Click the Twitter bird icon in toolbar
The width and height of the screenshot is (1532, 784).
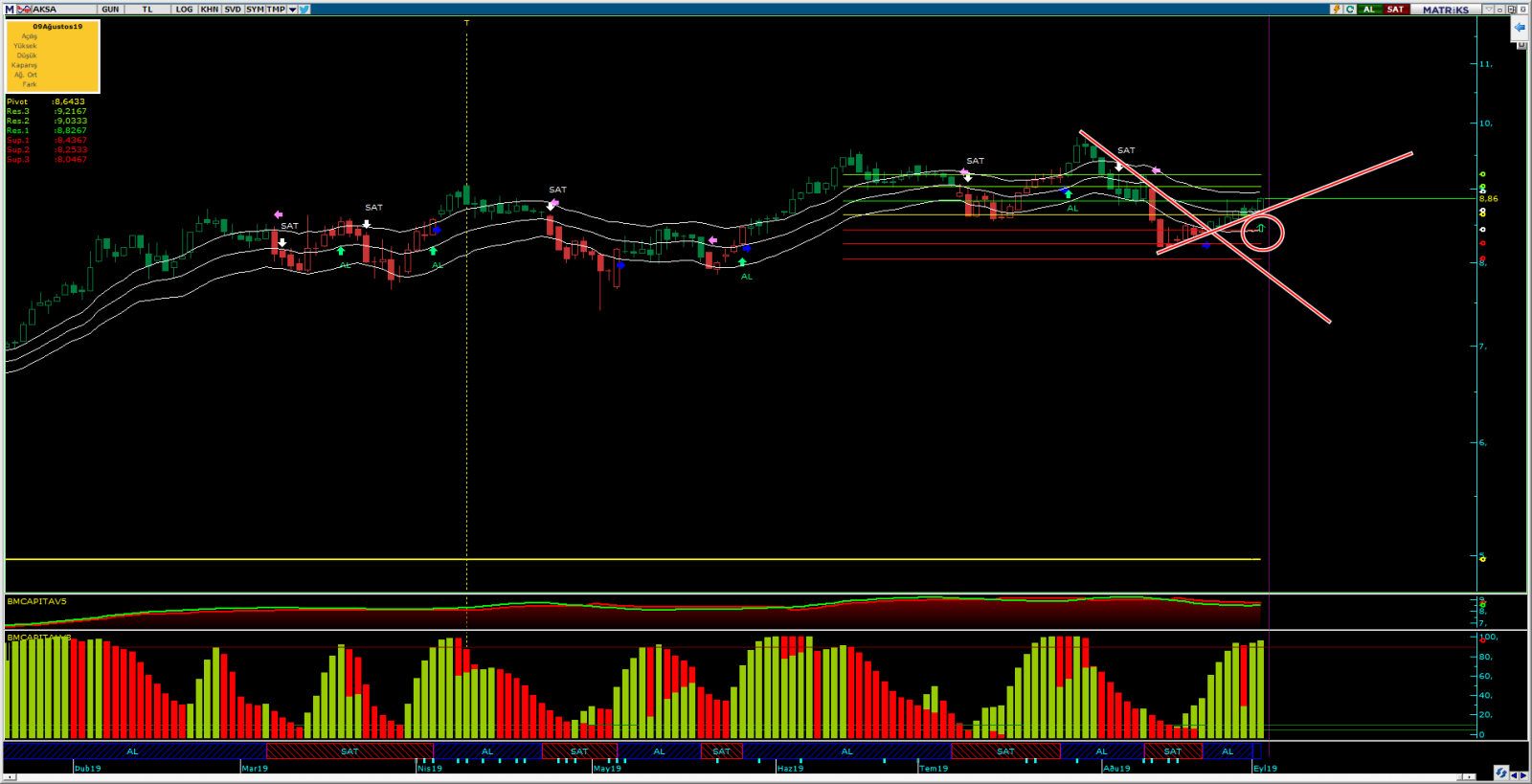click(304, 10)
